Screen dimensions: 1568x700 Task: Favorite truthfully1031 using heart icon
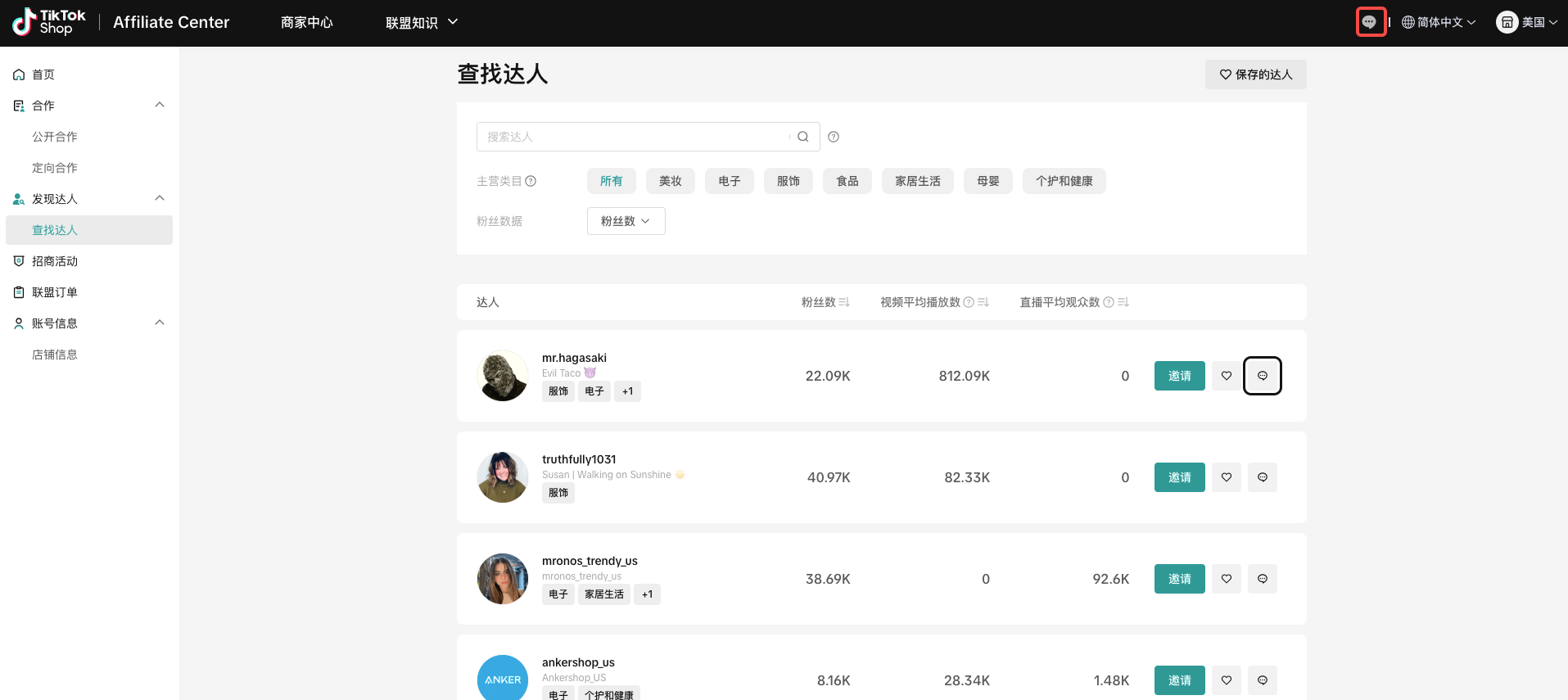click(1226, 477)
